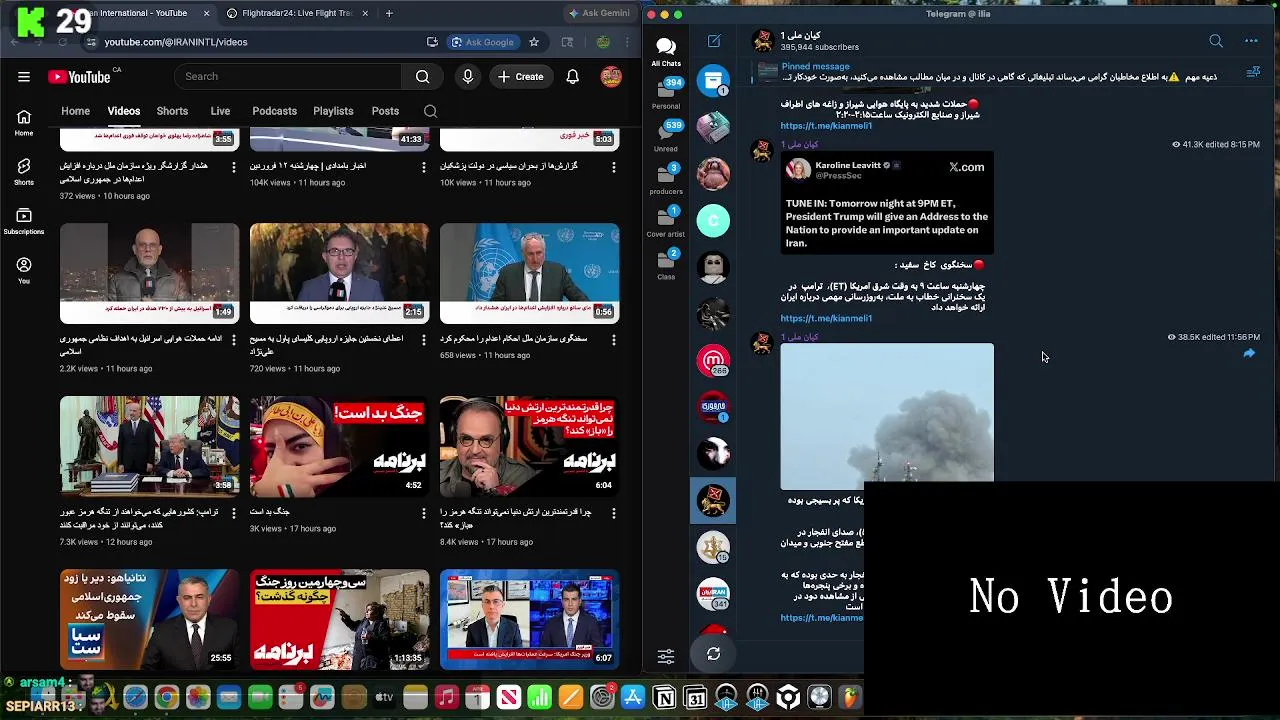Open Shorts from YouTube sidebar

pos(24,172)
